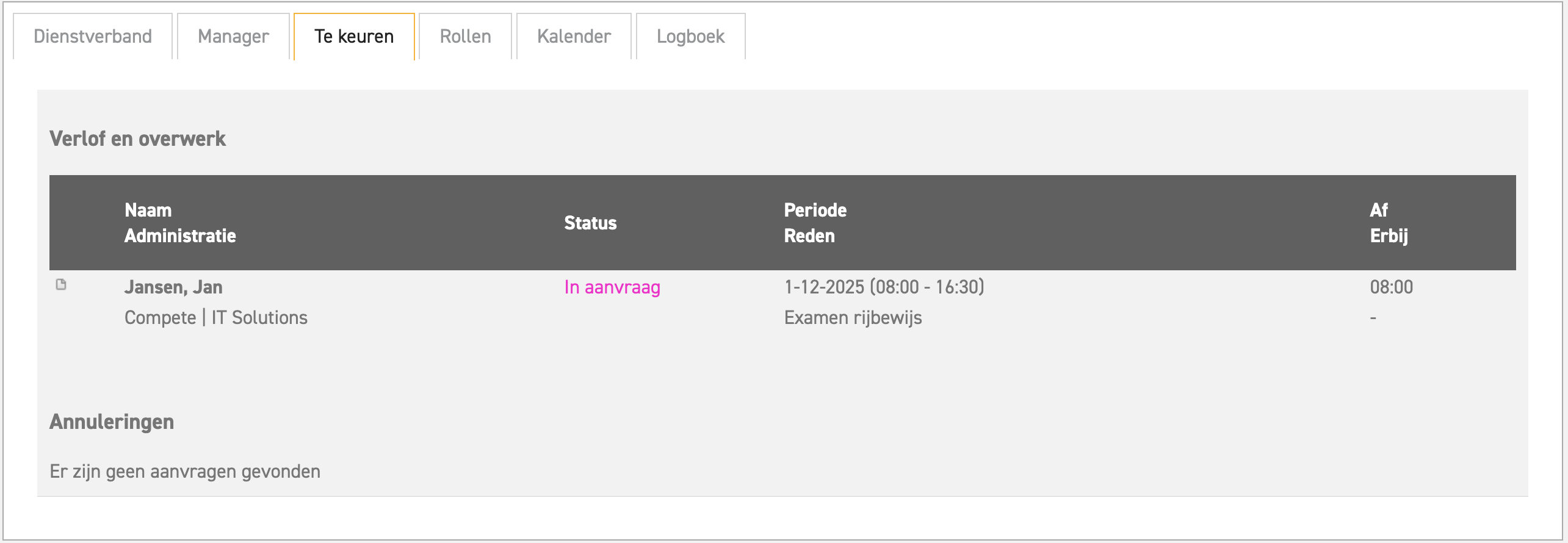This screenshot has width=1568, height=543.
Task: Click the reason Examen rijbewijs
Action: pos(853,318)
